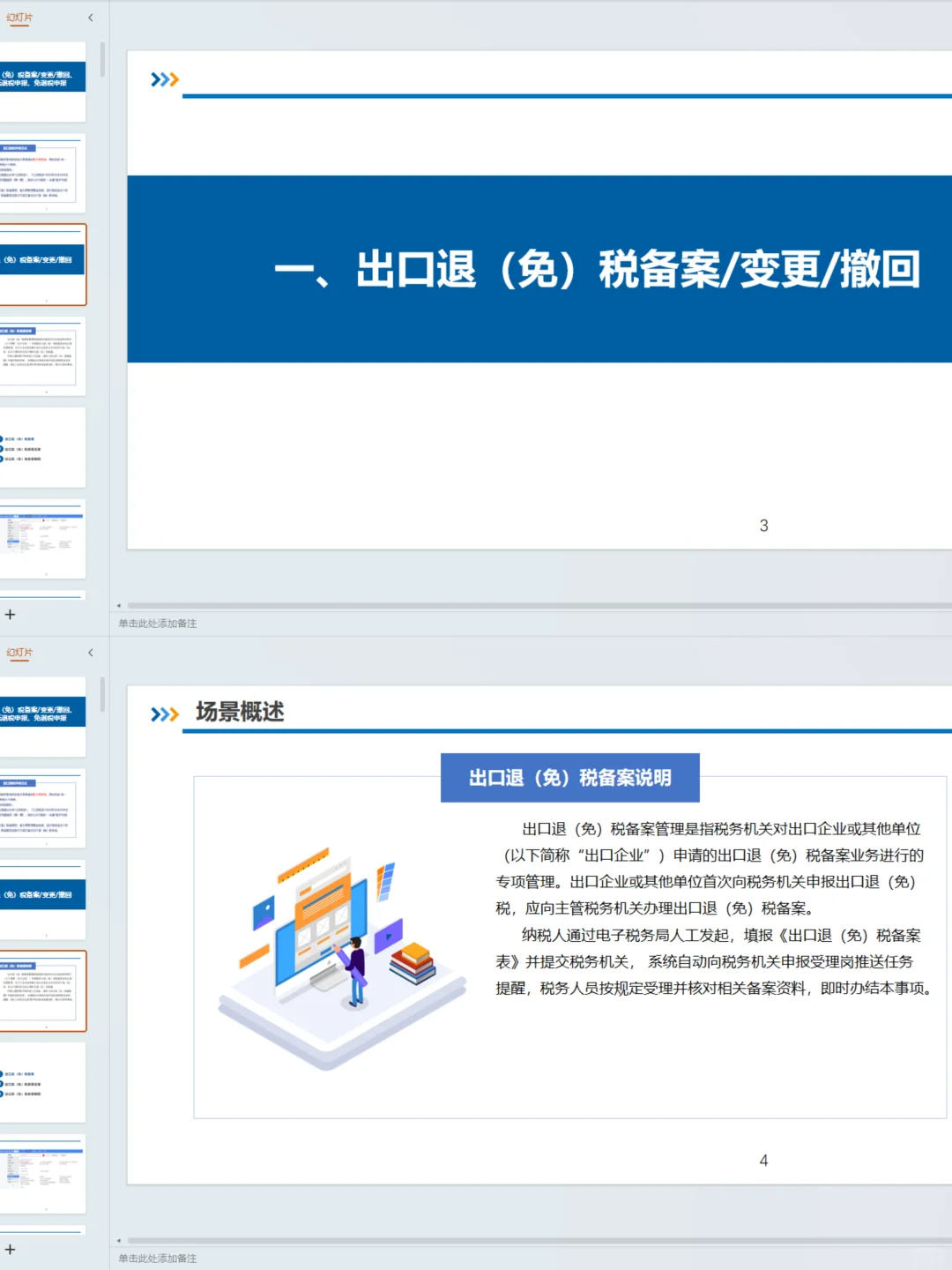Switch to the top 幻灯片 slides tab
952x1270 pixels.
19,16
